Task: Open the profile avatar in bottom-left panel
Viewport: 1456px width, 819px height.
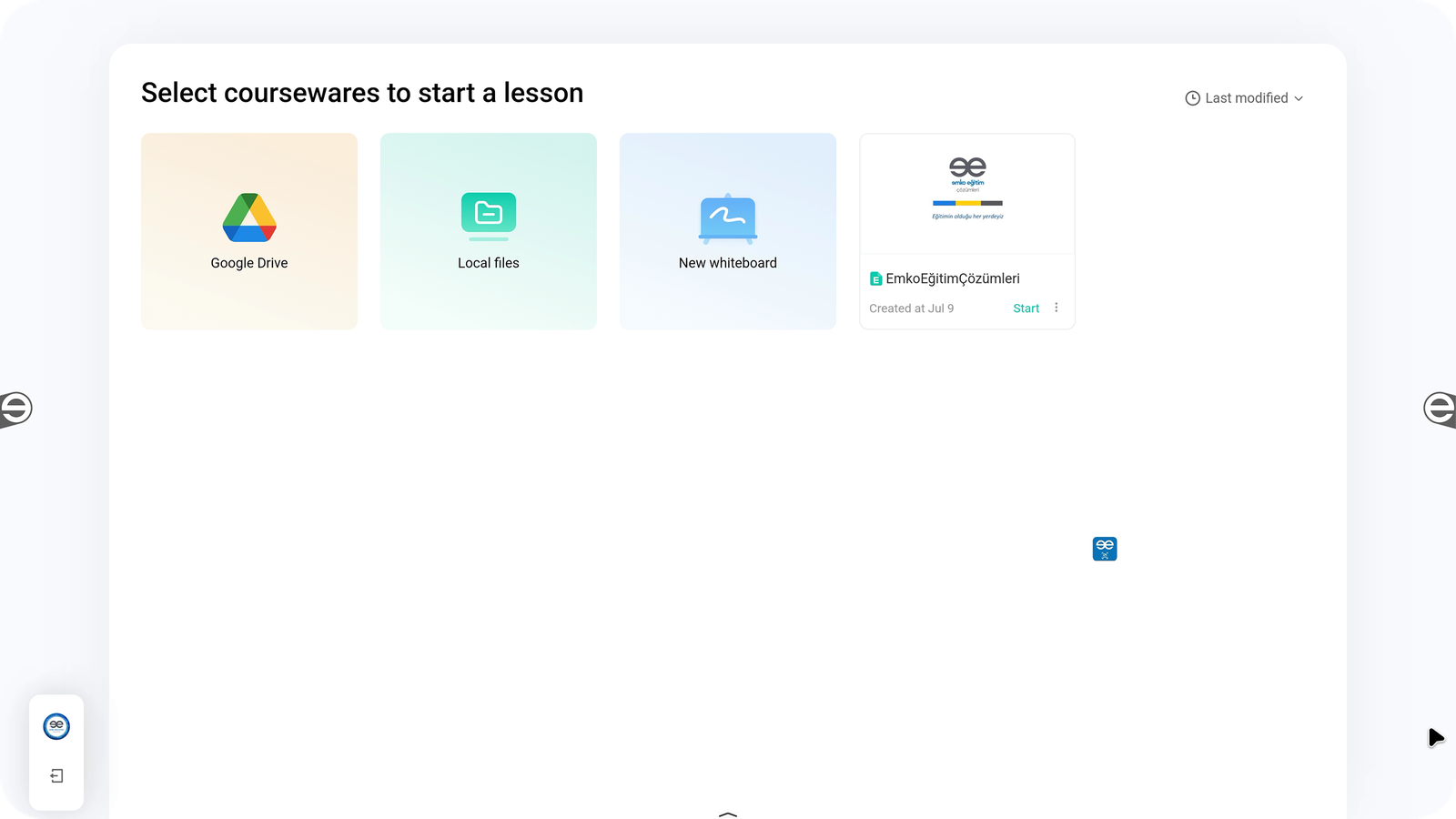Action: tap(56, 726)
